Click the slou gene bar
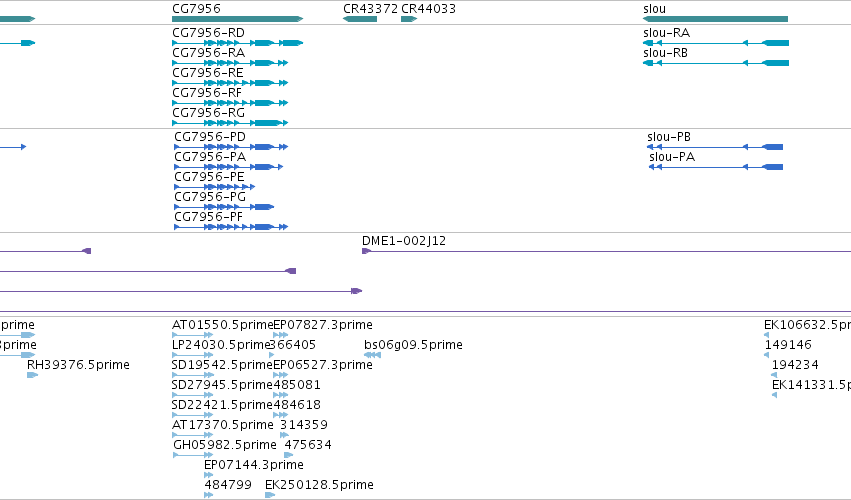The height and width of the screenshot is (500, 851). (x=715, y=19)
